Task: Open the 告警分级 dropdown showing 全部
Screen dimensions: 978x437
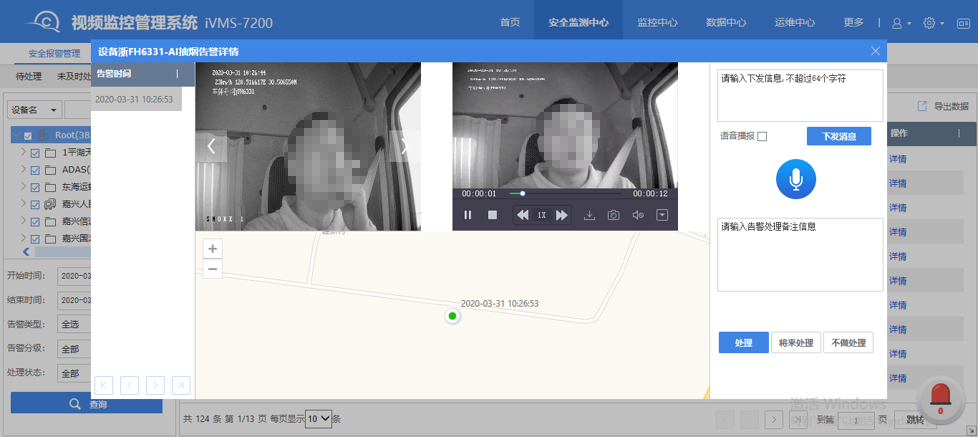Action: 74,348
